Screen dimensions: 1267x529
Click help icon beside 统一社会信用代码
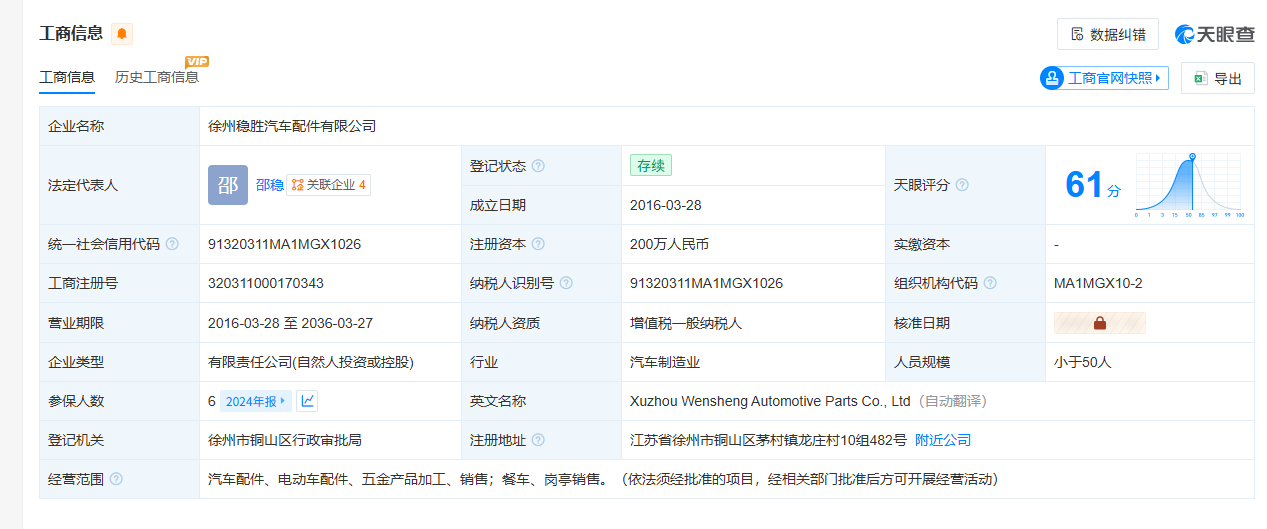tap(172, 244)
